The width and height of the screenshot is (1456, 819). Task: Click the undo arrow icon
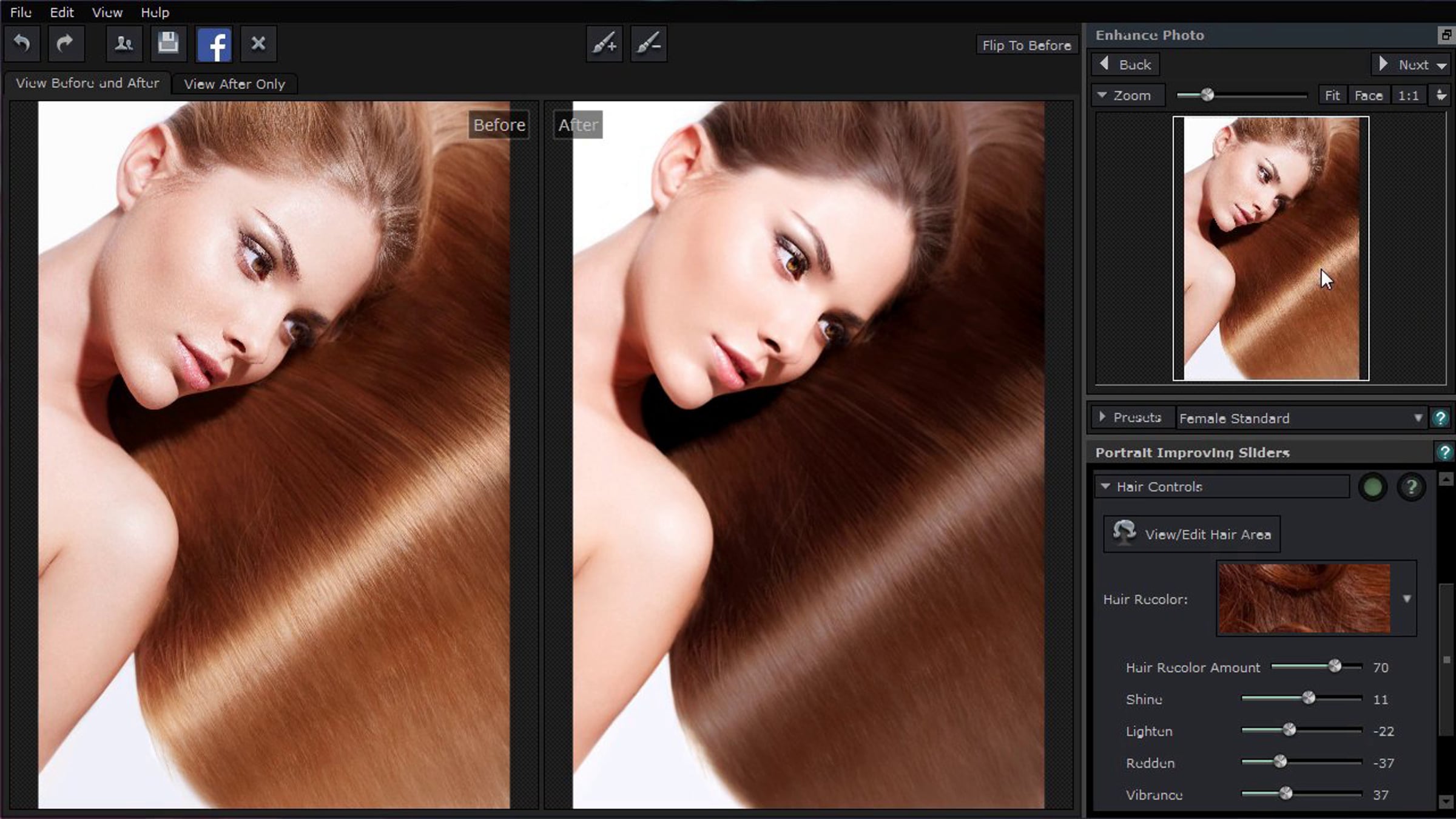(22, 44)
